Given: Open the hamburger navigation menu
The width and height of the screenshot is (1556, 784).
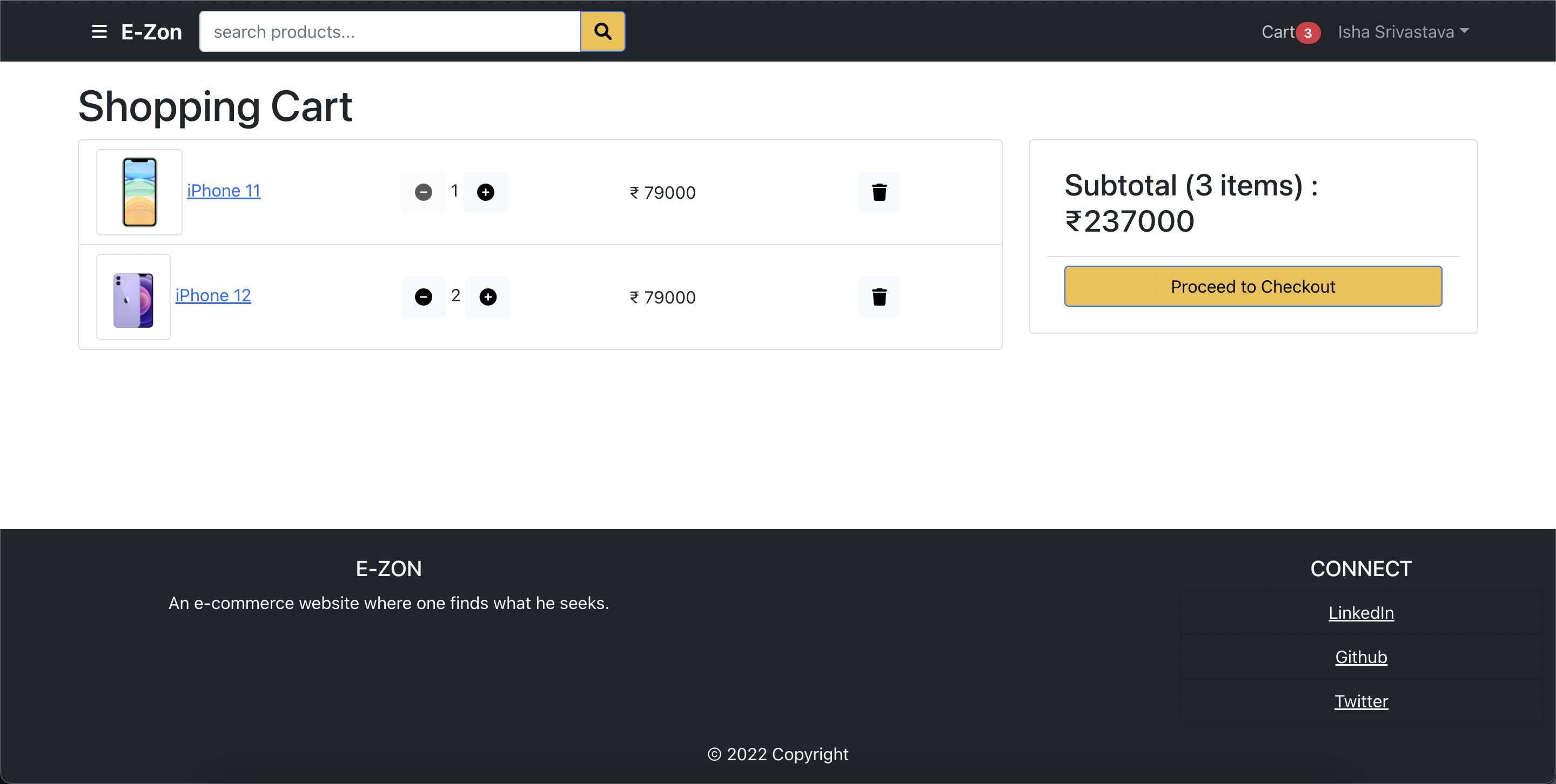Looking at the screenshot, I should [x=98, y=31].
